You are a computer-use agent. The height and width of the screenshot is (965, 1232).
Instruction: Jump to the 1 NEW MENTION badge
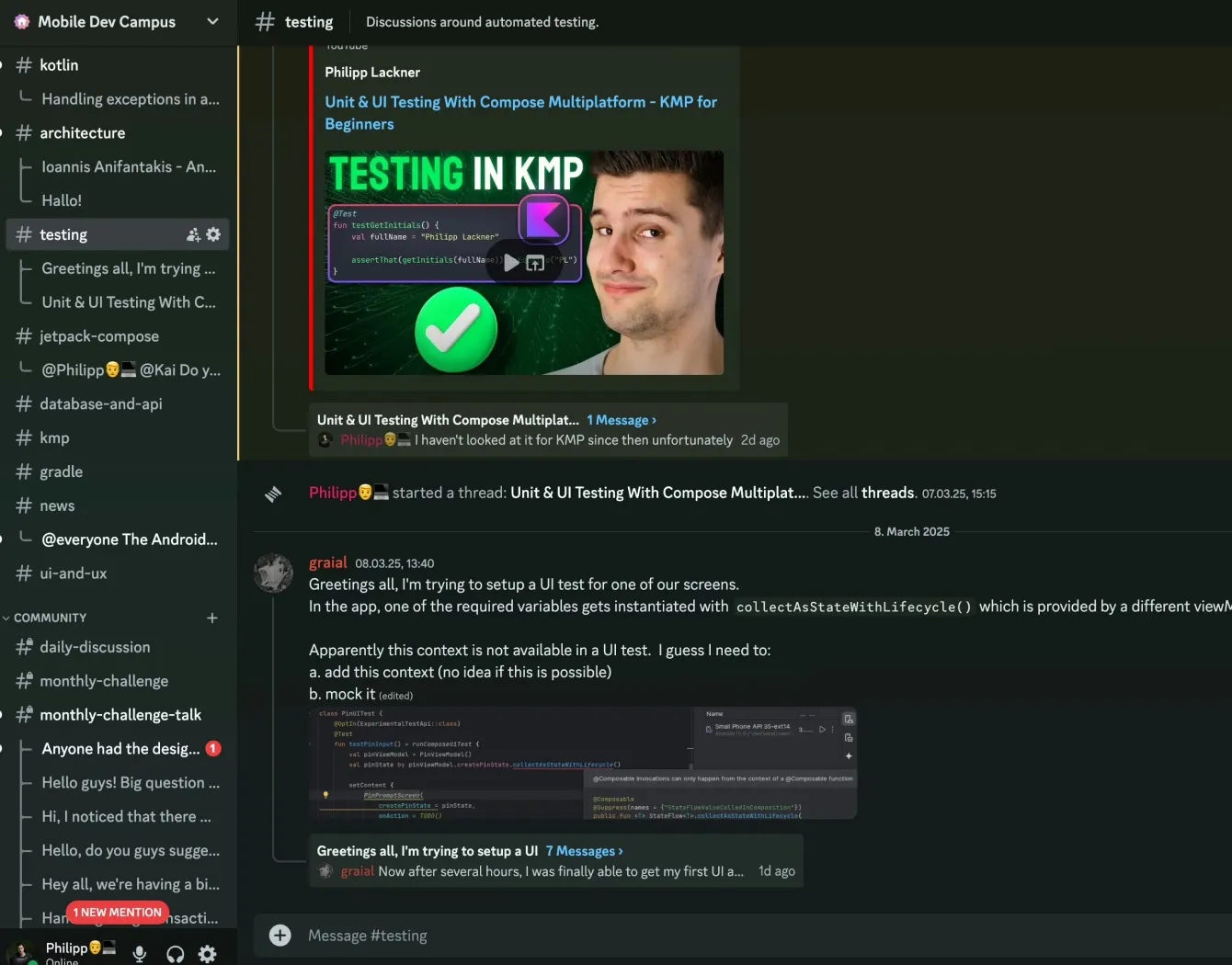[118, 913]
